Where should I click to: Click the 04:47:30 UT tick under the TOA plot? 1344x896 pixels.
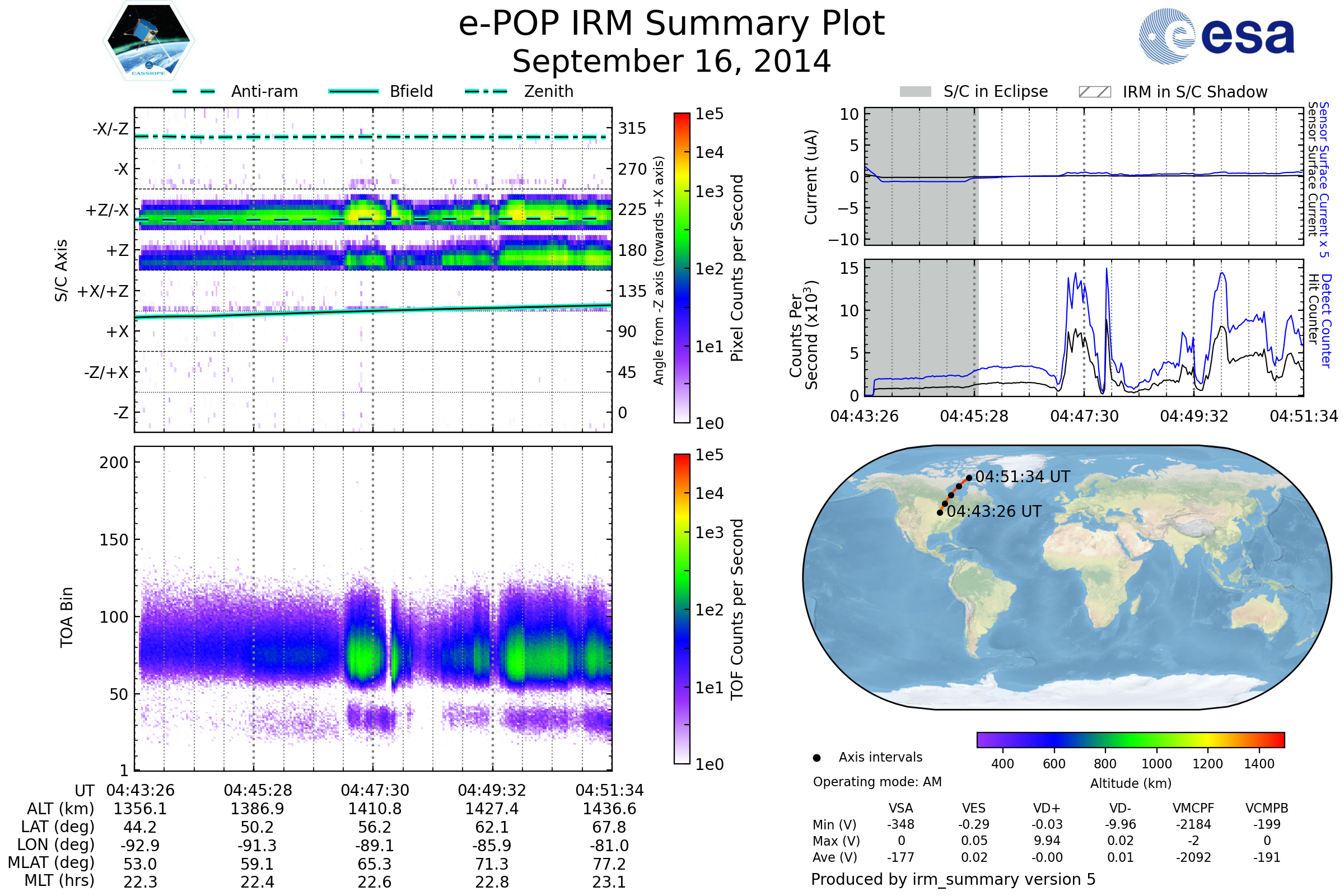[375, 790]
